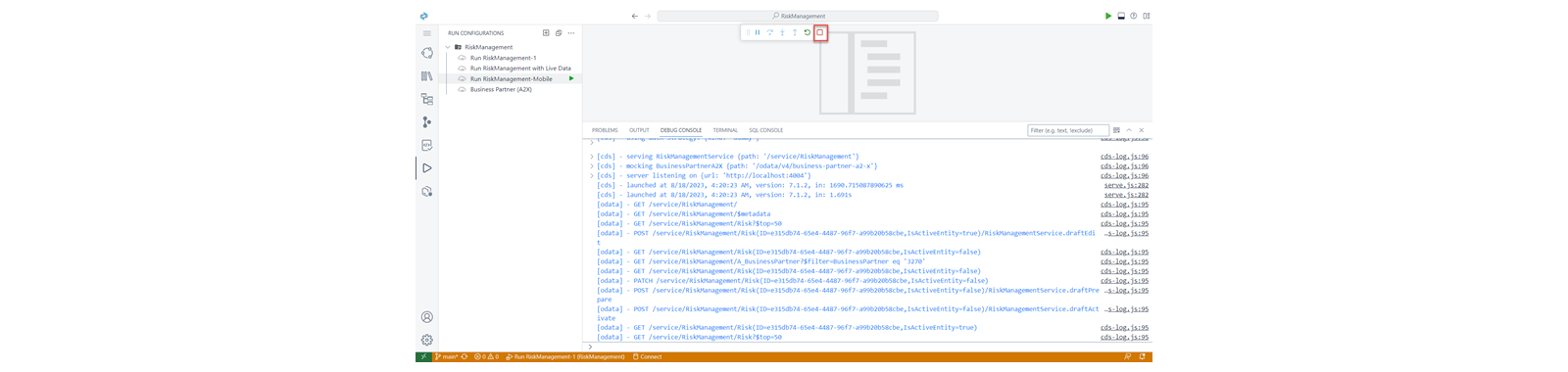Expand the 'server listening on' log entry
The width and height of the screenshot is (1568, 372).
point(591,176)
